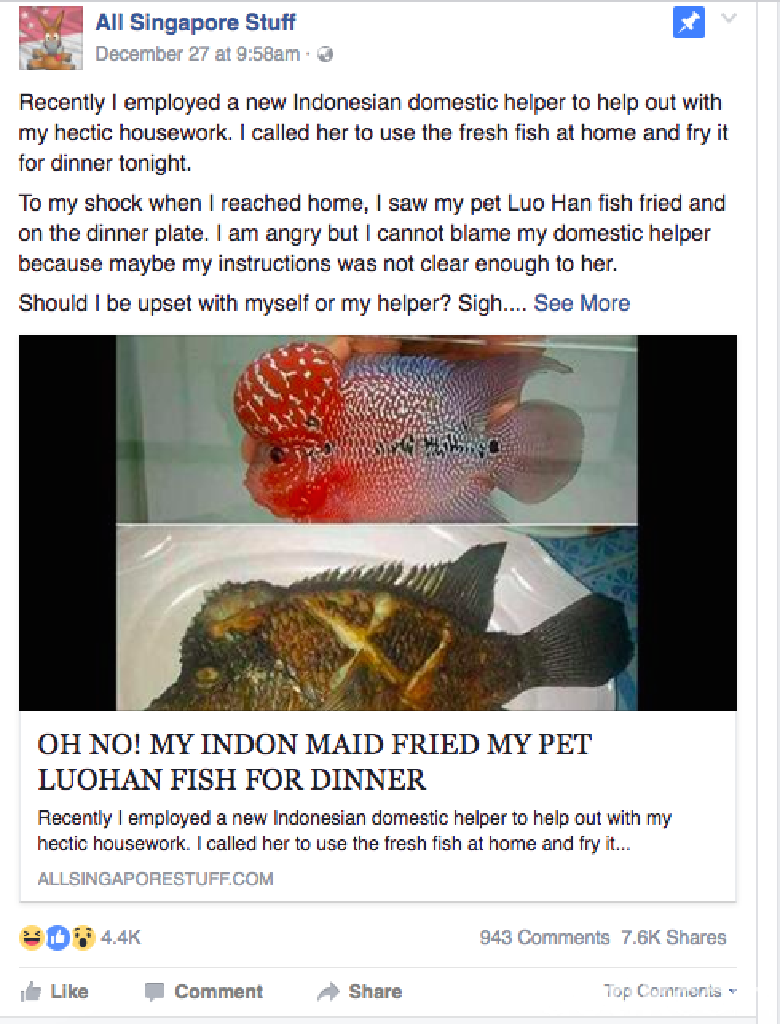Image resolution: width=780 pixels, height=1024 pixels.
Task: View the 4.4K reactions count
Action: point(120,938)
